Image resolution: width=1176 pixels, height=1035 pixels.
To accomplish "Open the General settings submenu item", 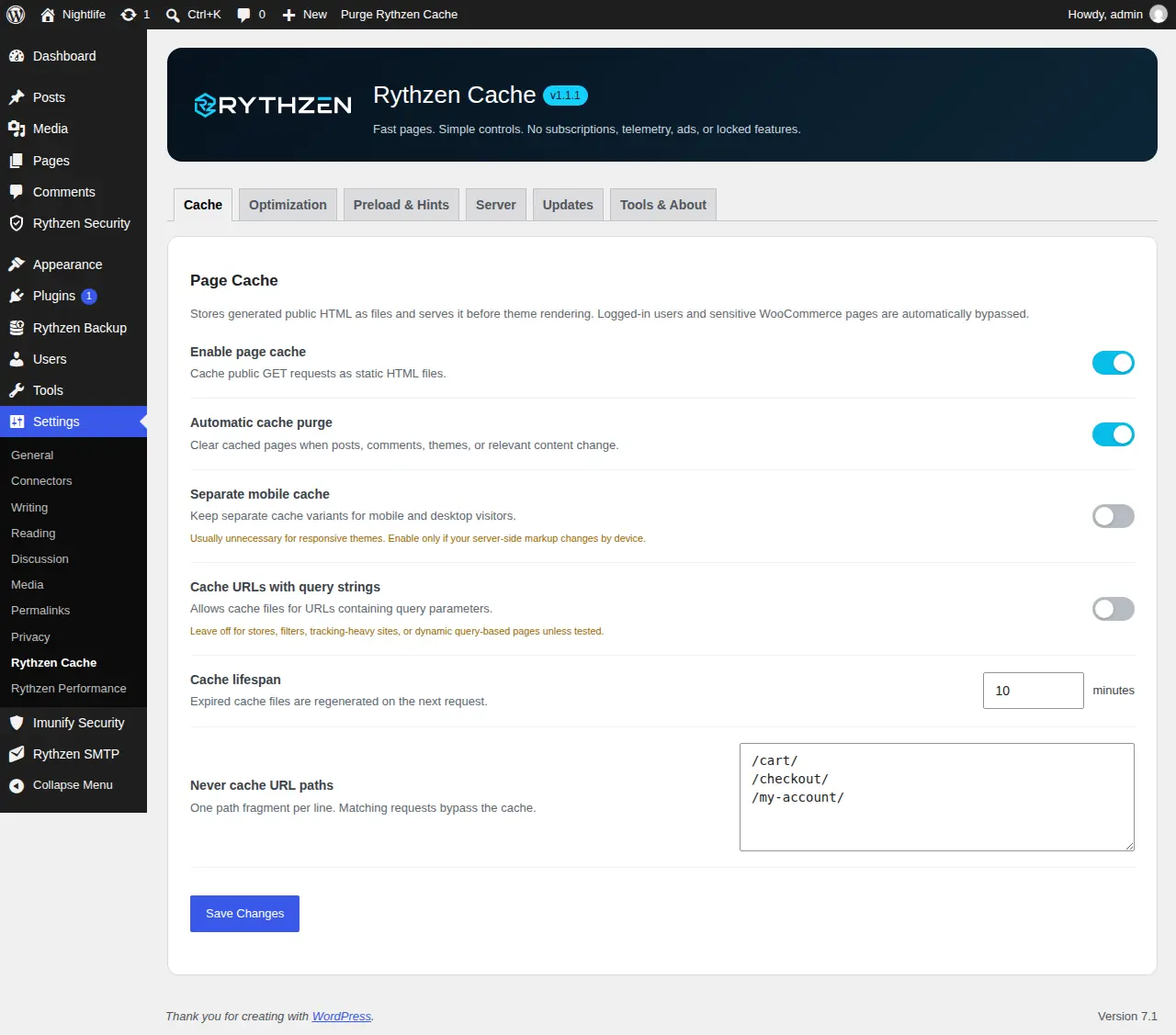I will click(32, 455).
